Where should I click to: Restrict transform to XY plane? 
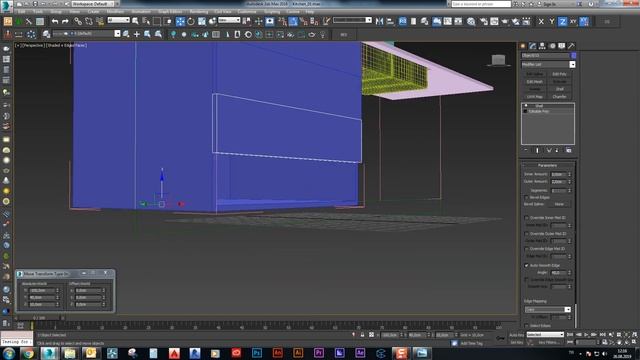[573, 21]
